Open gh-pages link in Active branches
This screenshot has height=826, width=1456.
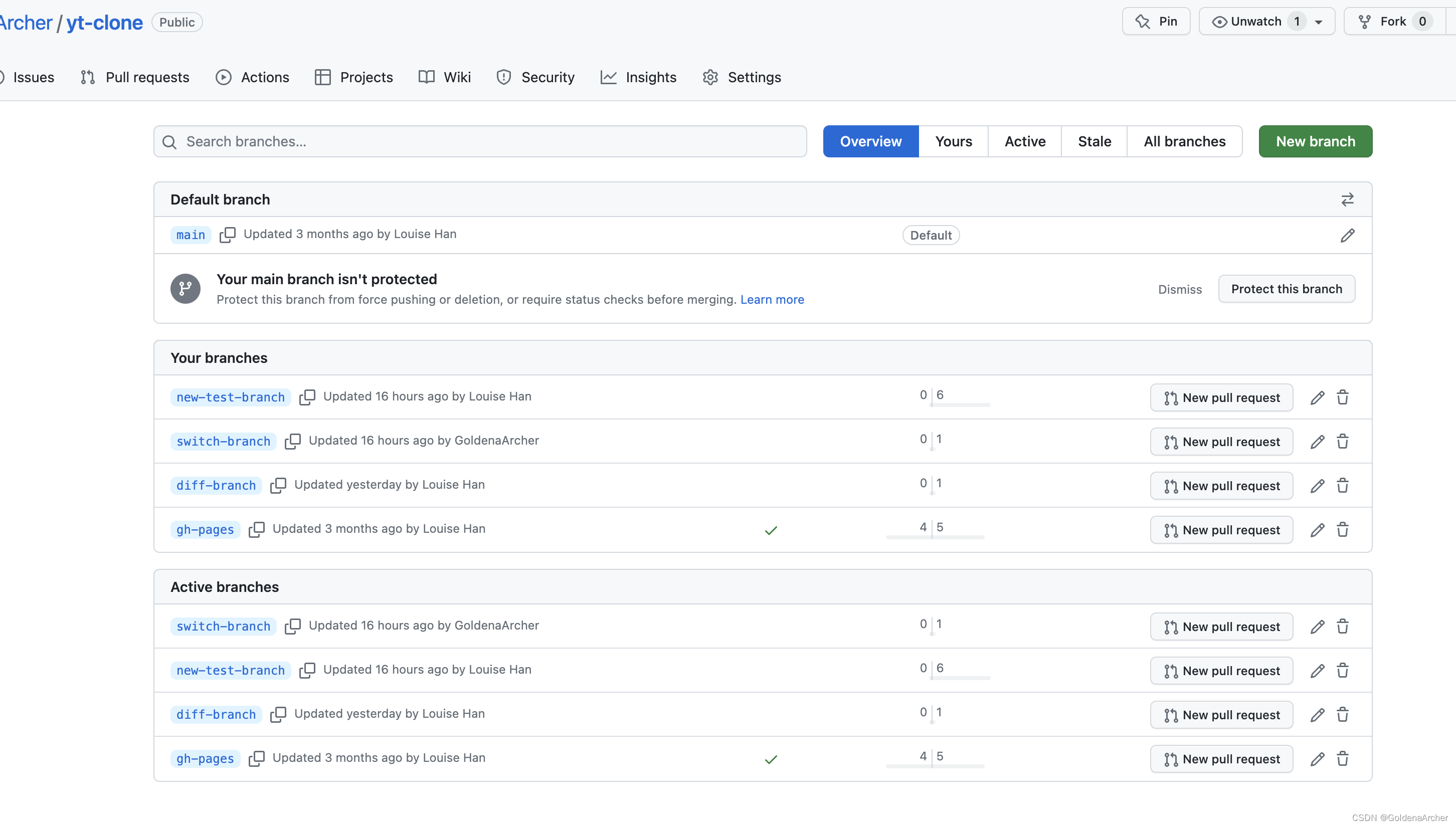click(x=206, y=758)
